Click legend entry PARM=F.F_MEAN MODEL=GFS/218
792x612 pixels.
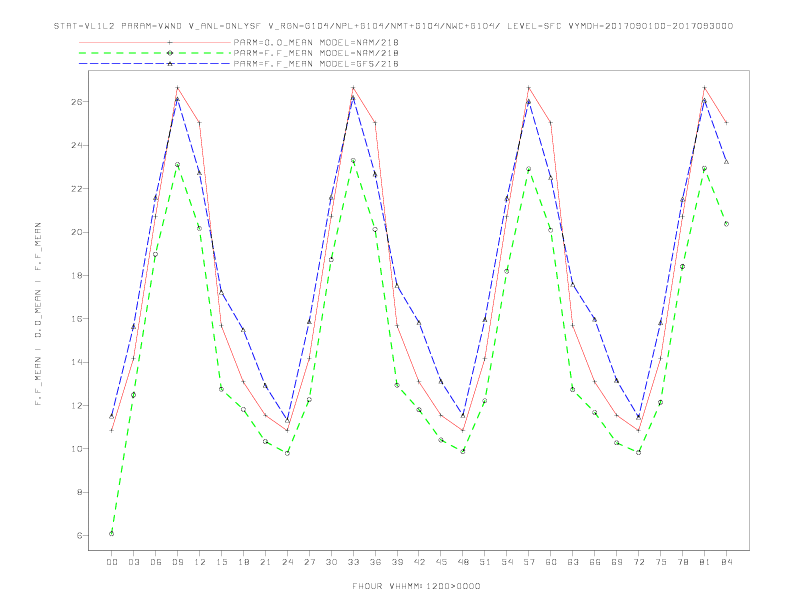(x=316, y=64)
